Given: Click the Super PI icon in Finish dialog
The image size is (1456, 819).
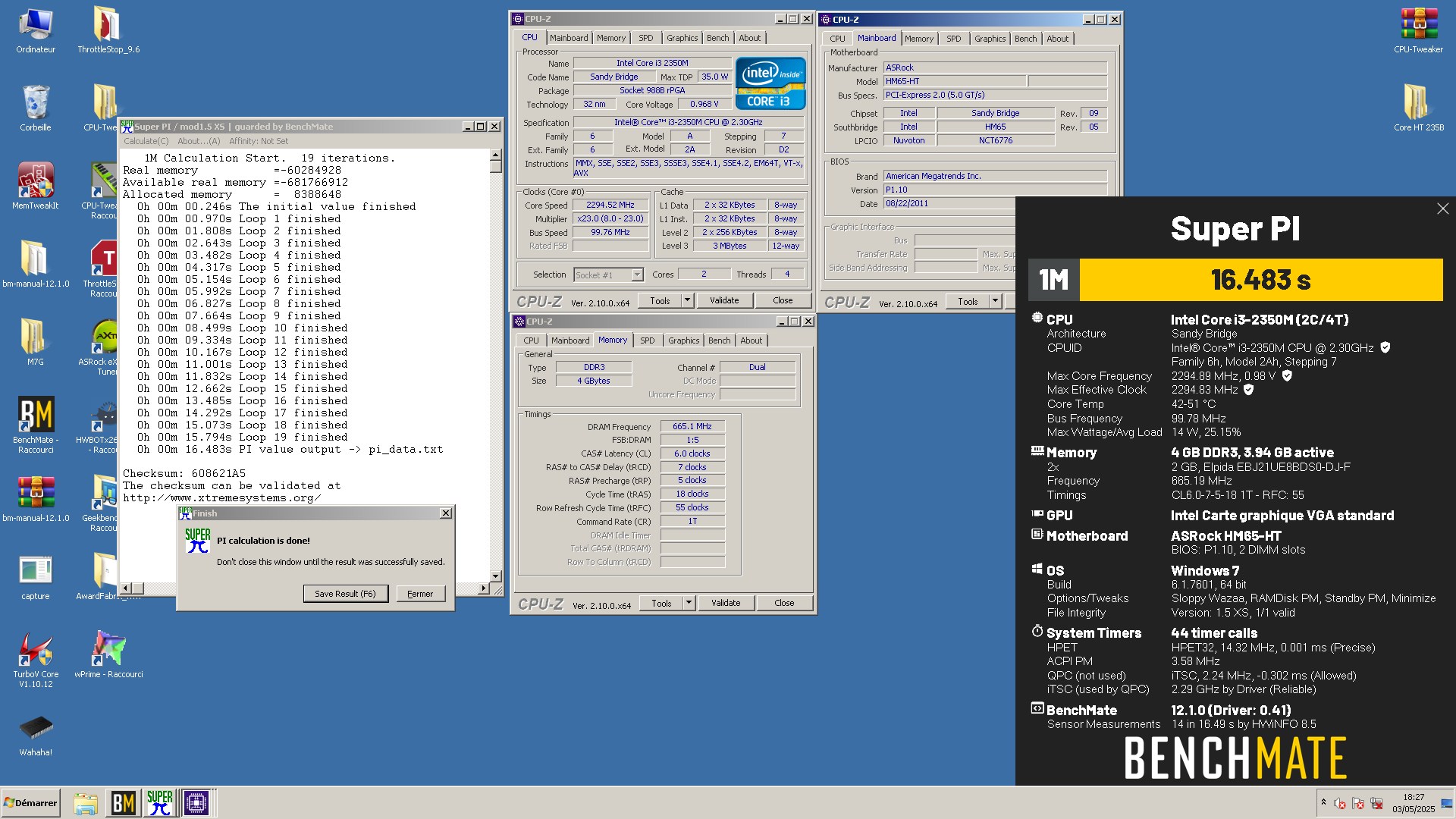Looking at the screenshot, I should 197,541.
